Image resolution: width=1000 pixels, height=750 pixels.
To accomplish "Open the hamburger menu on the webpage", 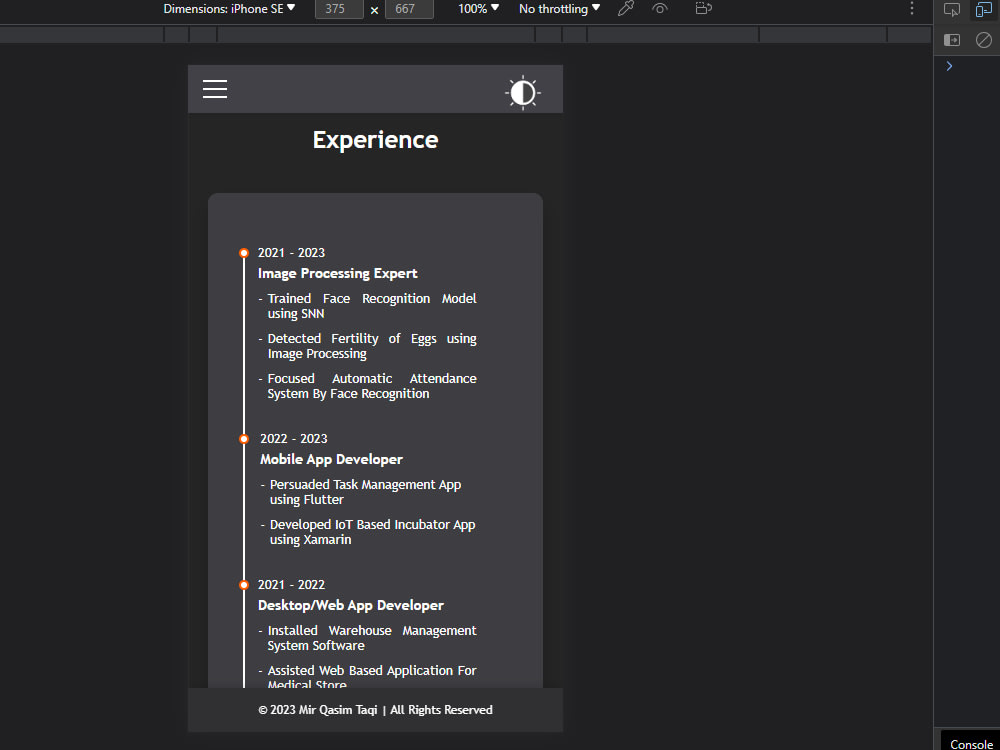I will click(215, 89).
